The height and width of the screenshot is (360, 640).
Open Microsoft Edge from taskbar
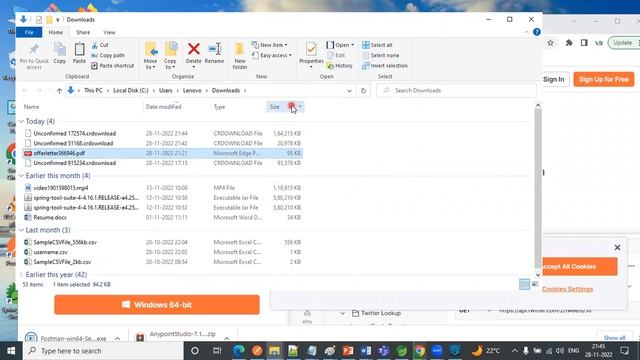(239, 351)
